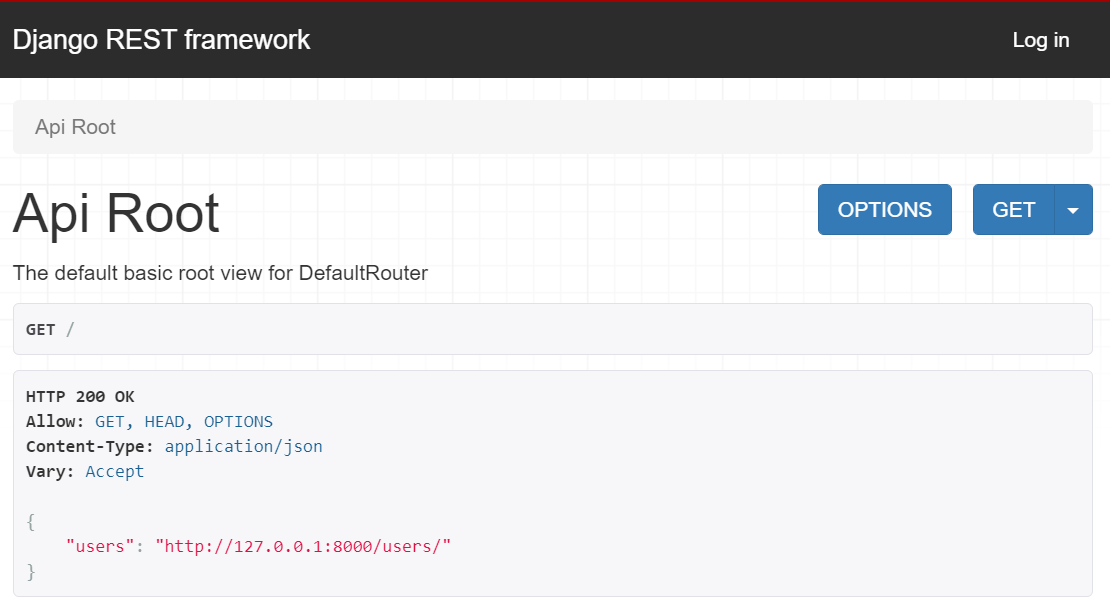Click the Allow header value GET, HEAD, OPTIONS
The width and height of the screenshot is (1110, 613).
pos(184,422)
